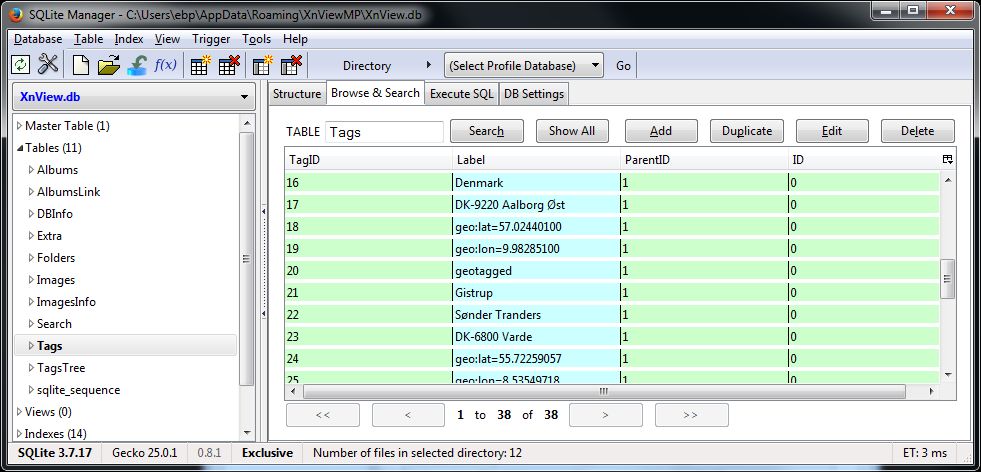Screen dimensions: 981x472
Task: Click the Drop Index icon with red X
Action: click(291, 64)
